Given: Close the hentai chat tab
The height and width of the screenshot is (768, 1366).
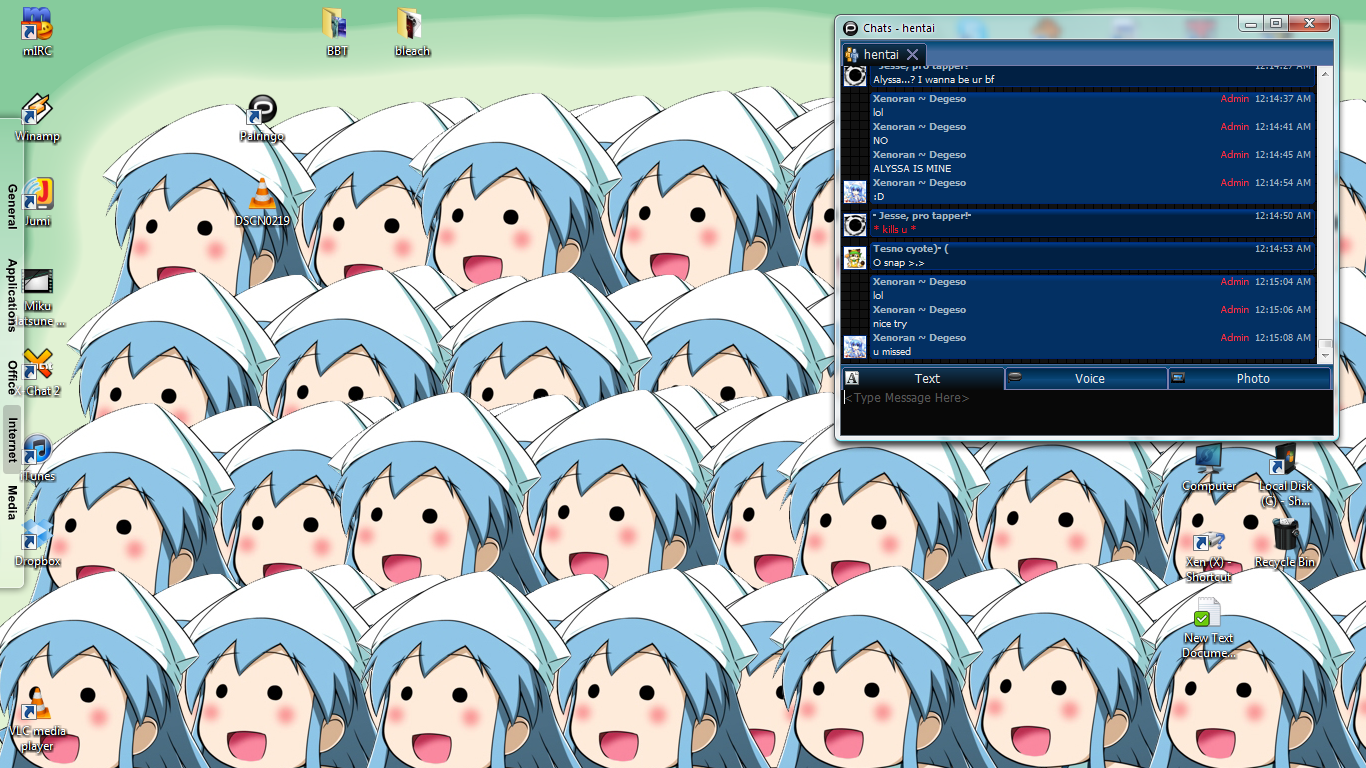Looking at the screenshot, I should tap(912, 54).
